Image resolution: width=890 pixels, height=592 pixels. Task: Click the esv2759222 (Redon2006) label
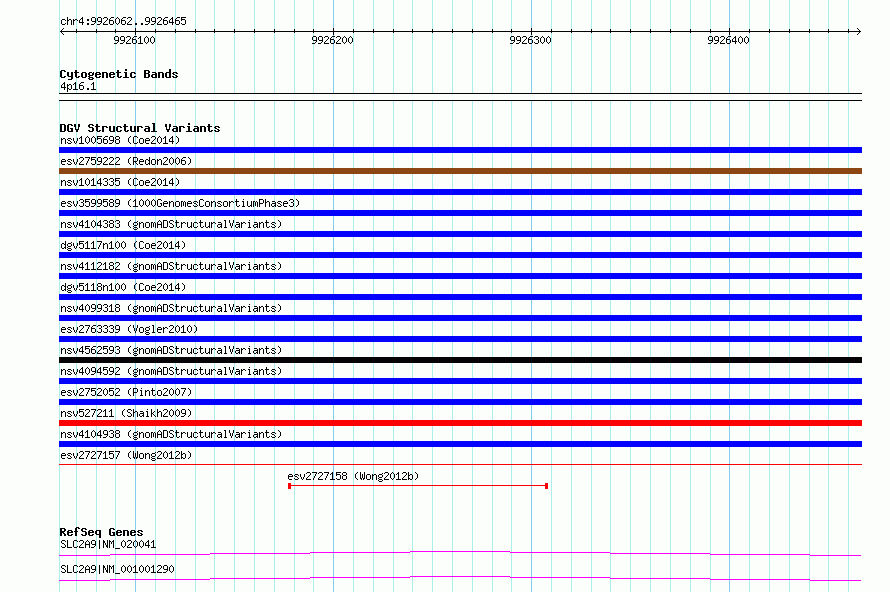coord(126,161)
